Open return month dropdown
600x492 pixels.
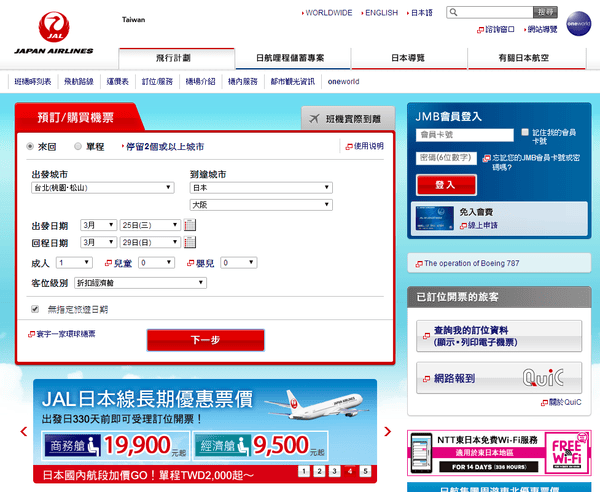pos(98,242)
